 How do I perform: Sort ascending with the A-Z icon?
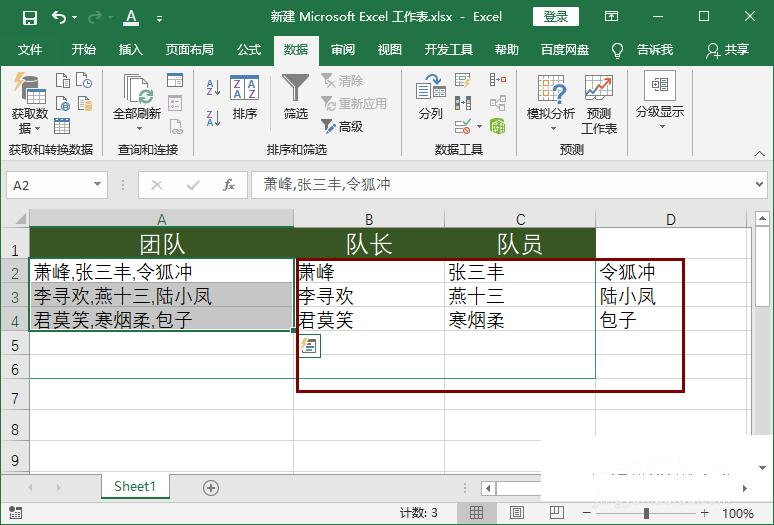click(x=213, y=88)
